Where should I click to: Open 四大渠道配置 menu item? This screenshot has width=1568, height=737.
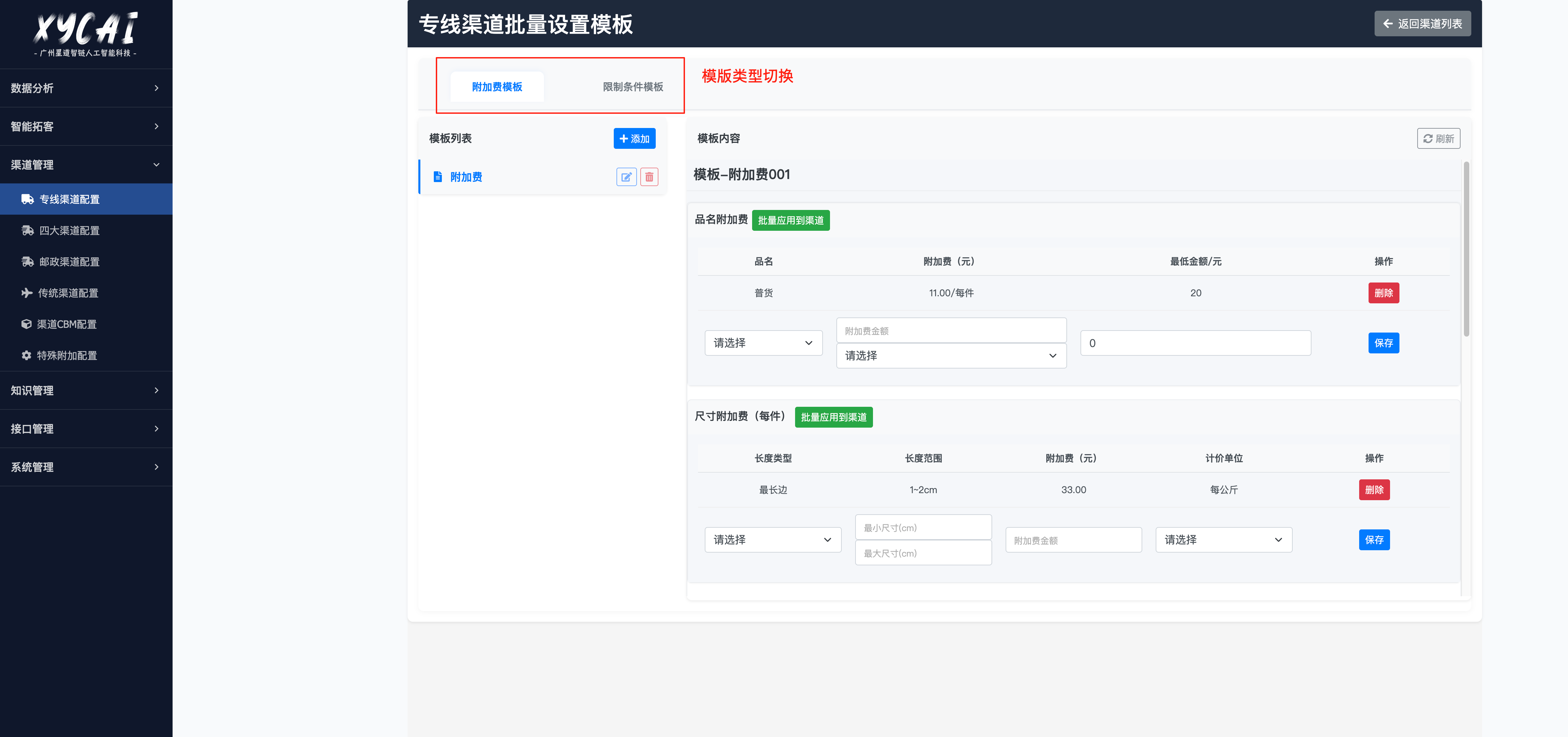tap(86, 230)
